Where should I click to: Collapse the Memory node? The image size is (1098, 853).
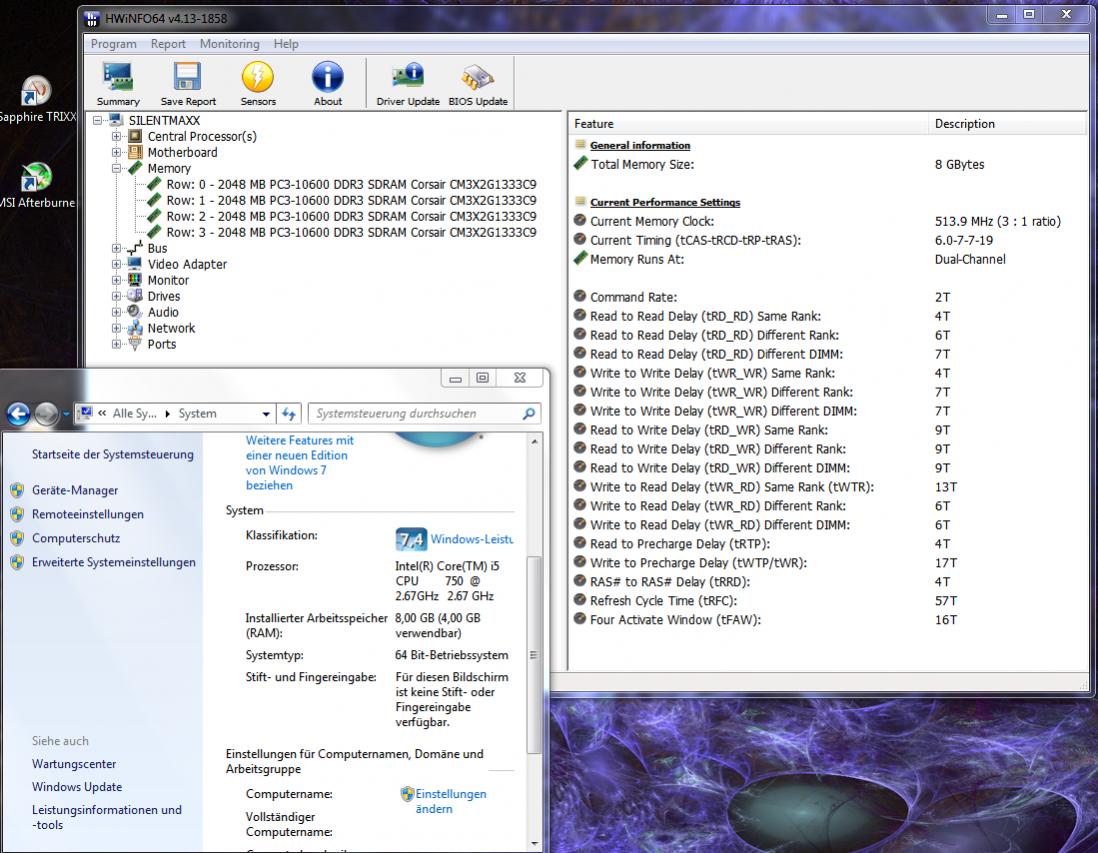(116, 169)
